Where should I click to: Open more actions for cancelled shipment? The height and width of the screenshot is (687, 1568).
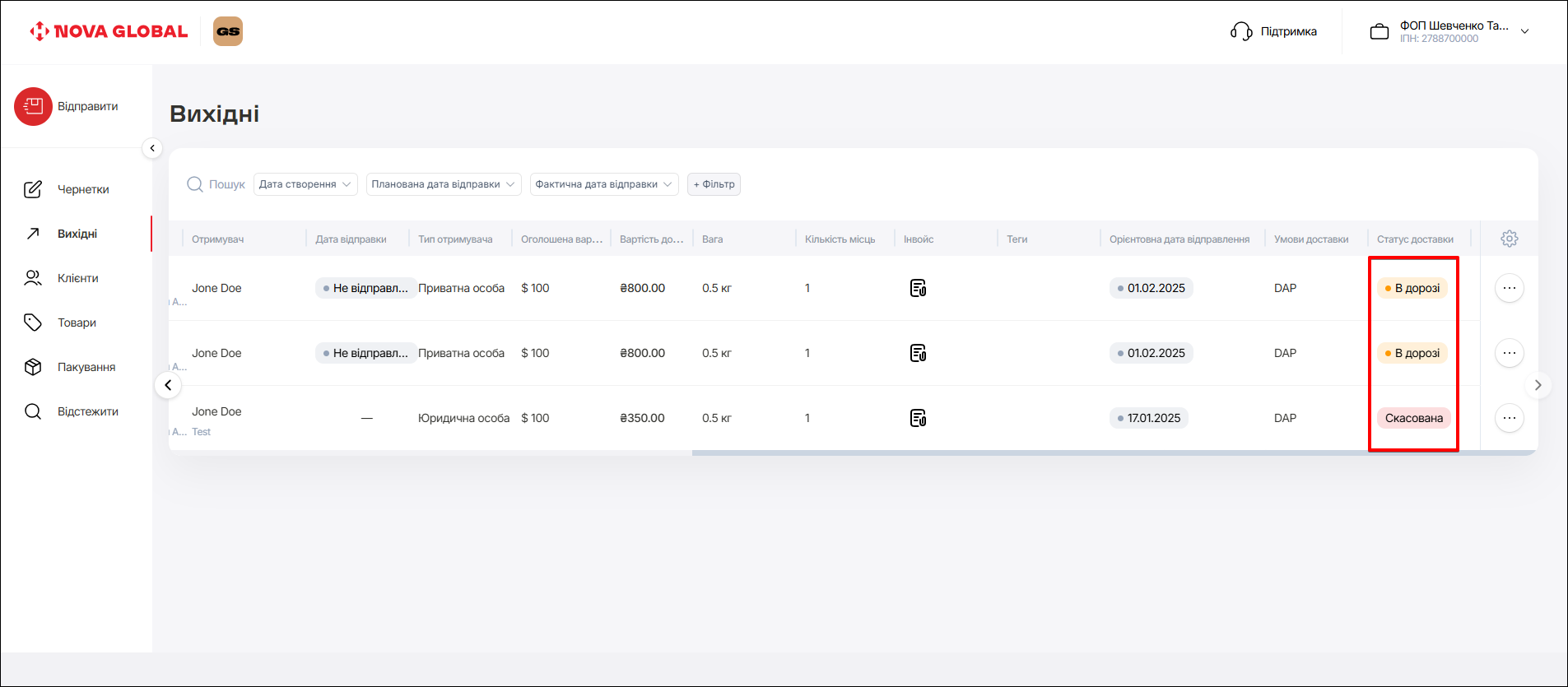pyautogui.click(x=1509, y=418)
